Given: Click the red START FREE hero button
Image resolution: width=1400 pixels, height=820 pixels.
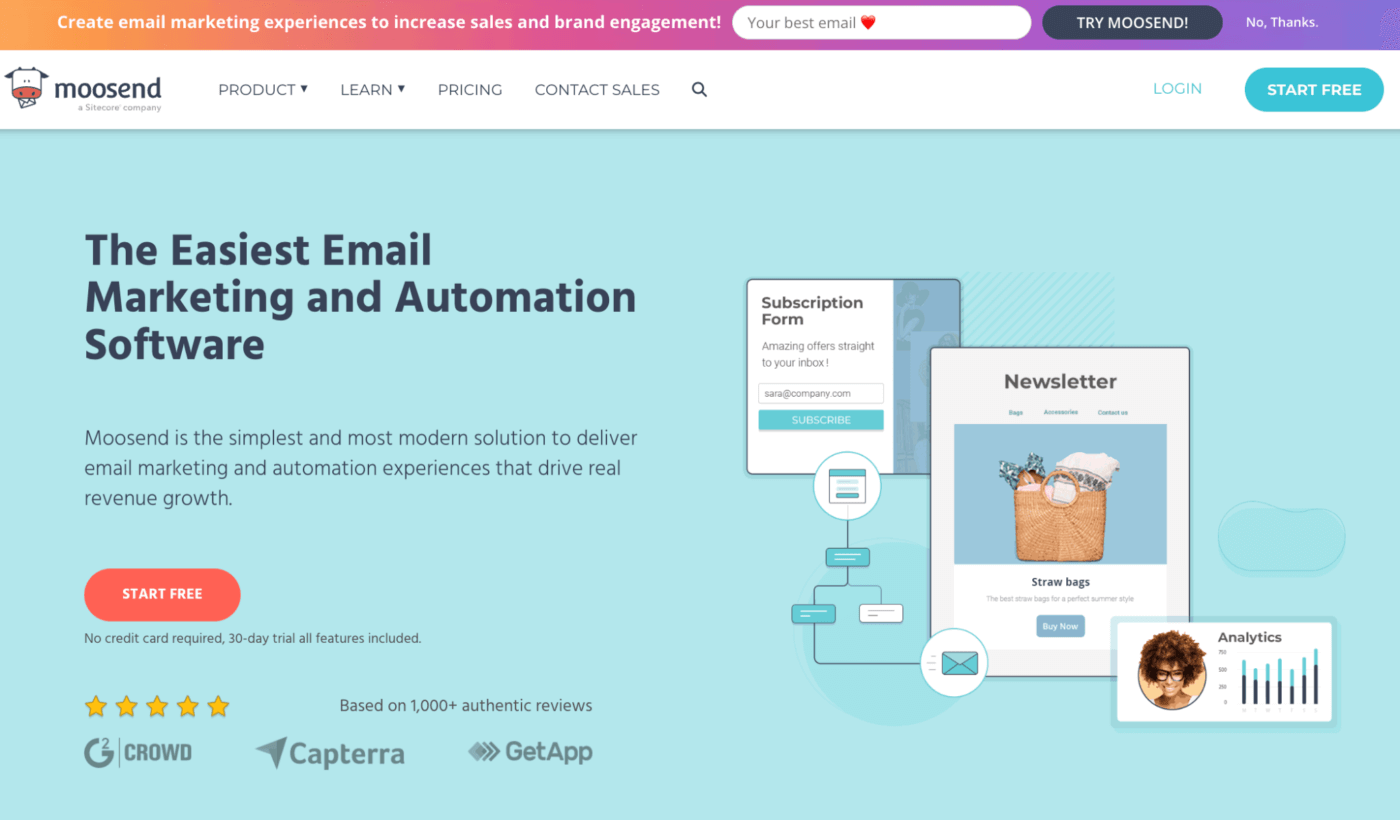Looking at the screenshot, I should (162, 595).
